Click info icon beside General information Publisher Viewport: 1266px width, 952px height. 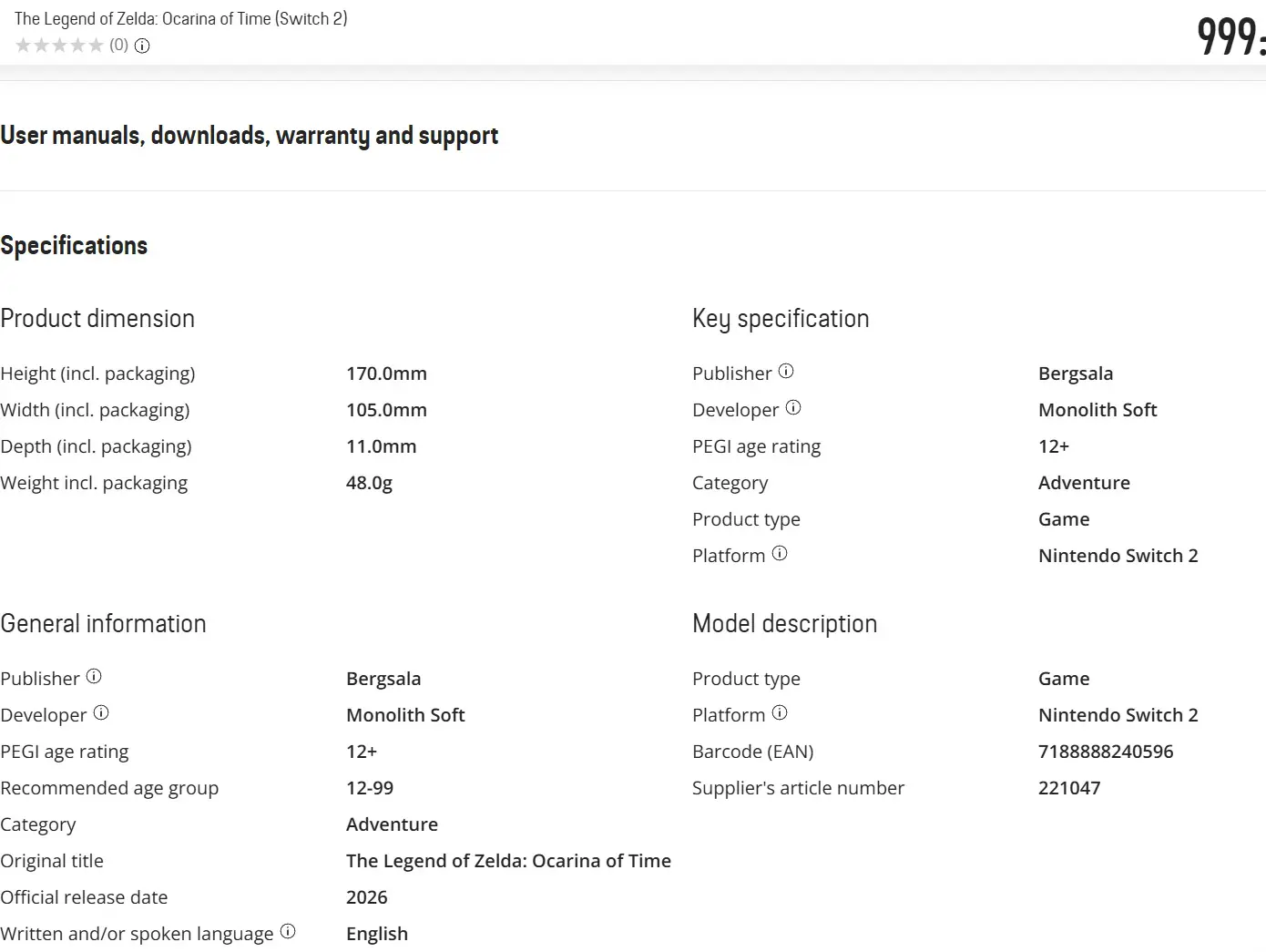tap(94, 677)
